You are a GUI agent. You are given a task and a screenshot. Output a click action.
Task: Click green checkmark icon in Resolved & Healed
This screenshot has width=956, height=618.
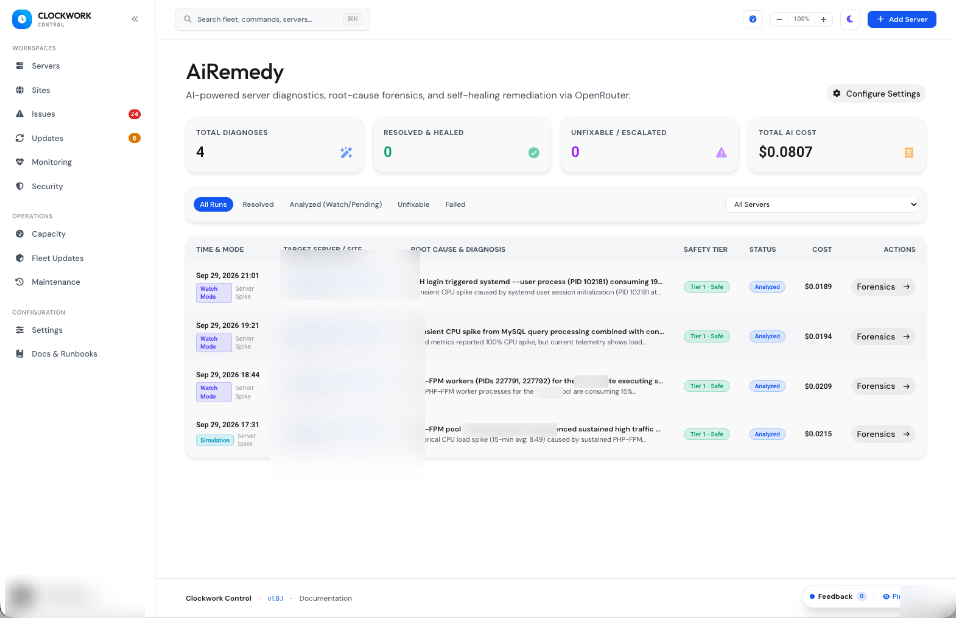[533, 152]
